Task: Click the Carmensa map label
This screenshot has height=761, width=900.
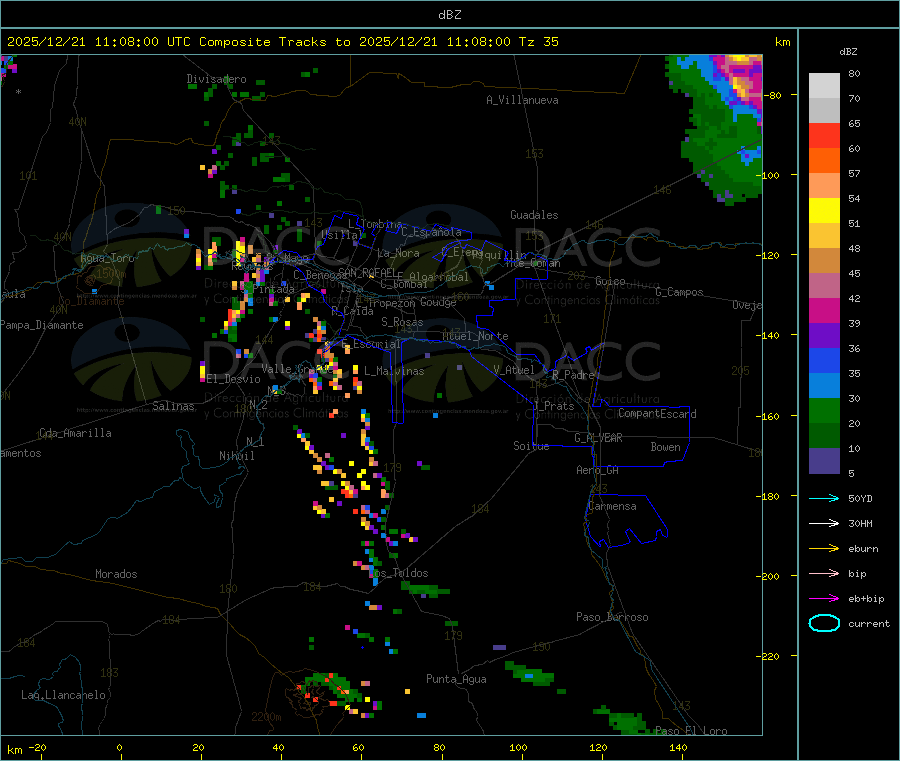Action: click(x=612, y=506)
